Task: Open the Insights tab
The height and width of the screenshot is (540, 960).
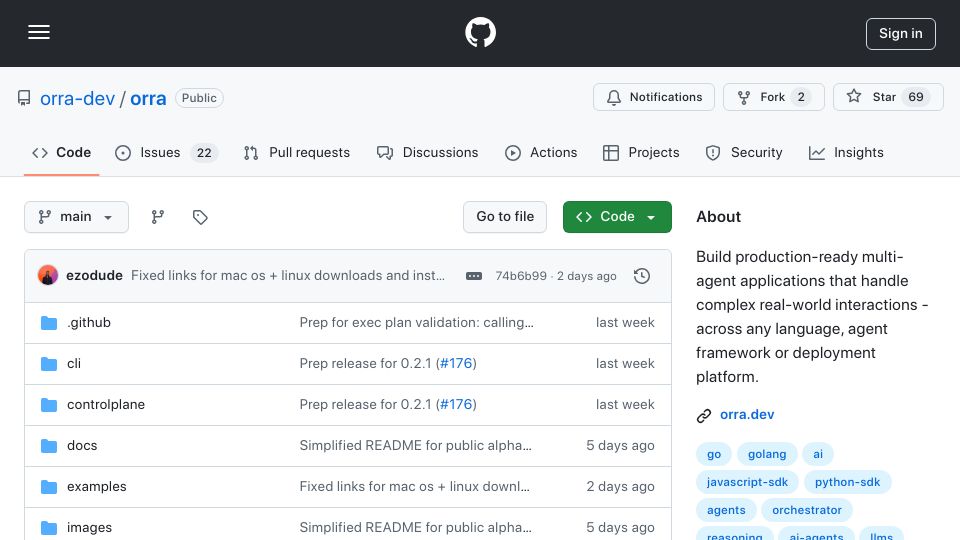Action: pos(846,152)
